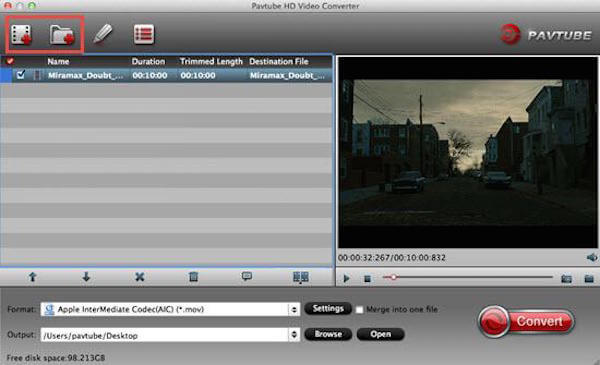The width and height of the screenshot is (600, 365).
Task: Open the Apple InterMediate Codec format box
Action: [x=170, y=309]
